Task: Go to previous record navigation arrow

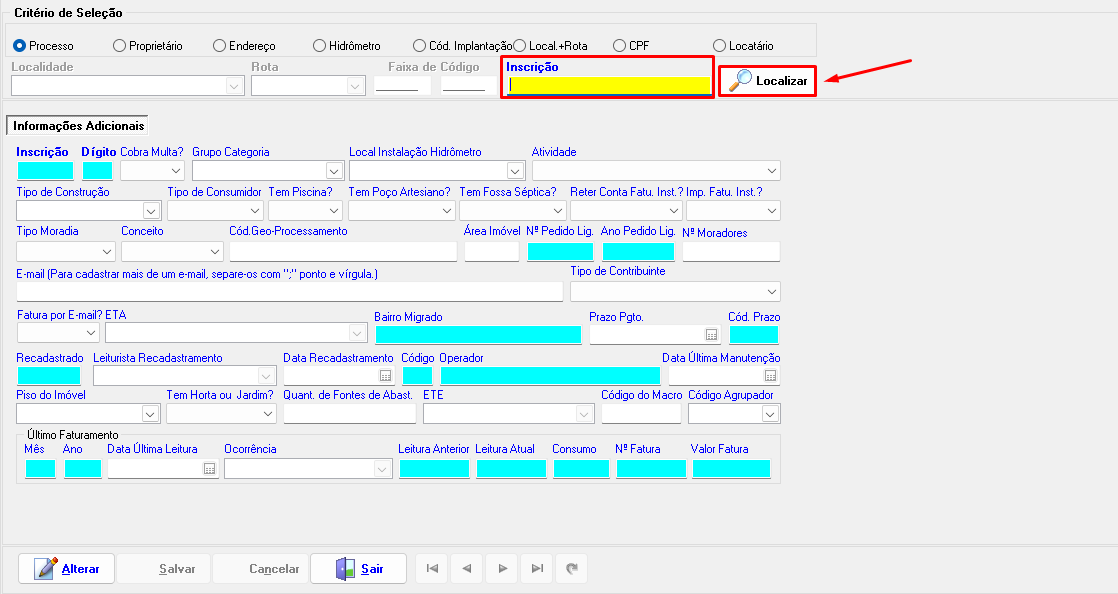Action: [467, 569]
